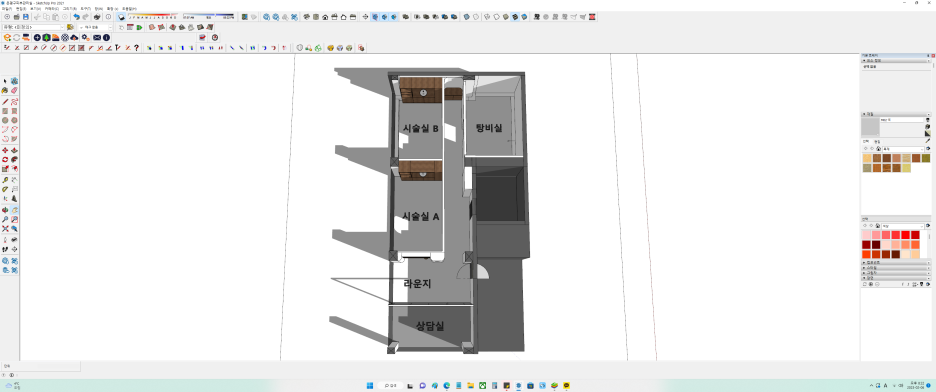Undo the last action
Screen dimensions: 936x392
click(76, 17)
